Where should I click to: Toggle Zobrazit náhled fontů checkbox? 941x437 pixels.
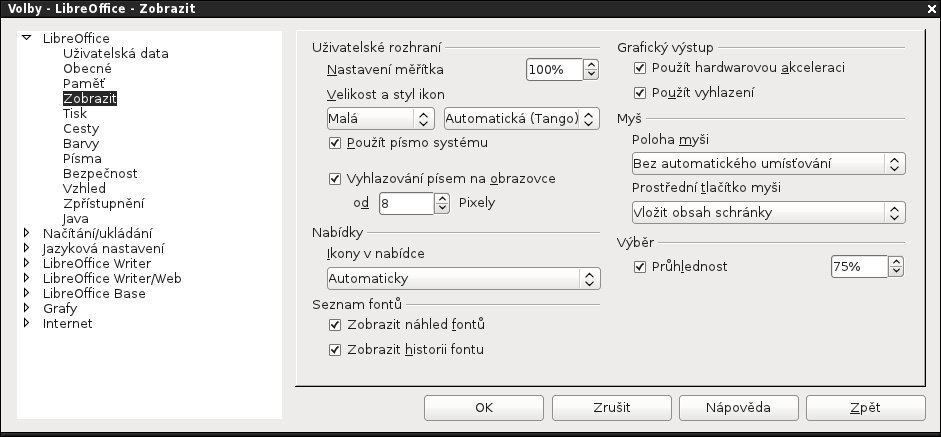click(335, 325)
